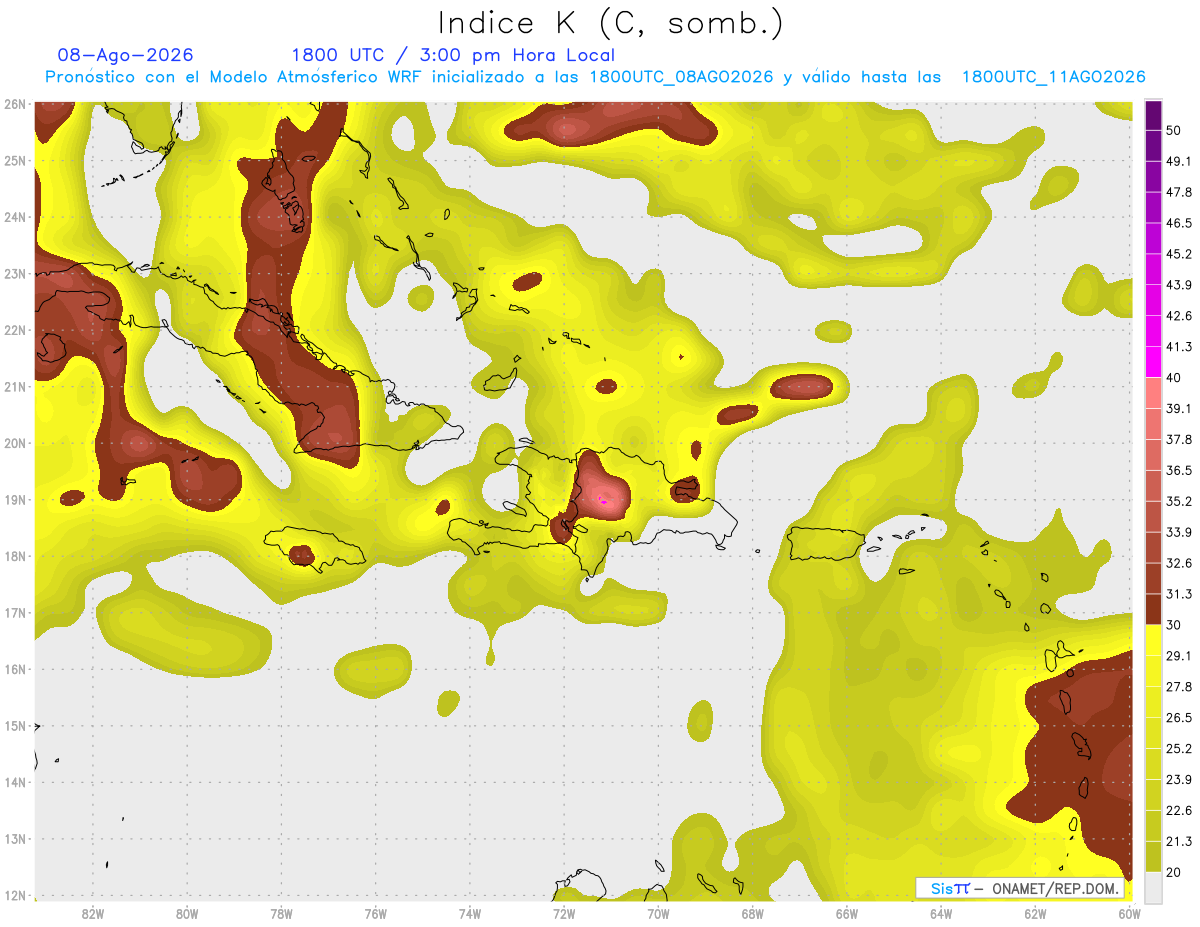Screen dimensions: 1200x927
Task: Click latitude axis label '24N'
Action: click(15, 217)
